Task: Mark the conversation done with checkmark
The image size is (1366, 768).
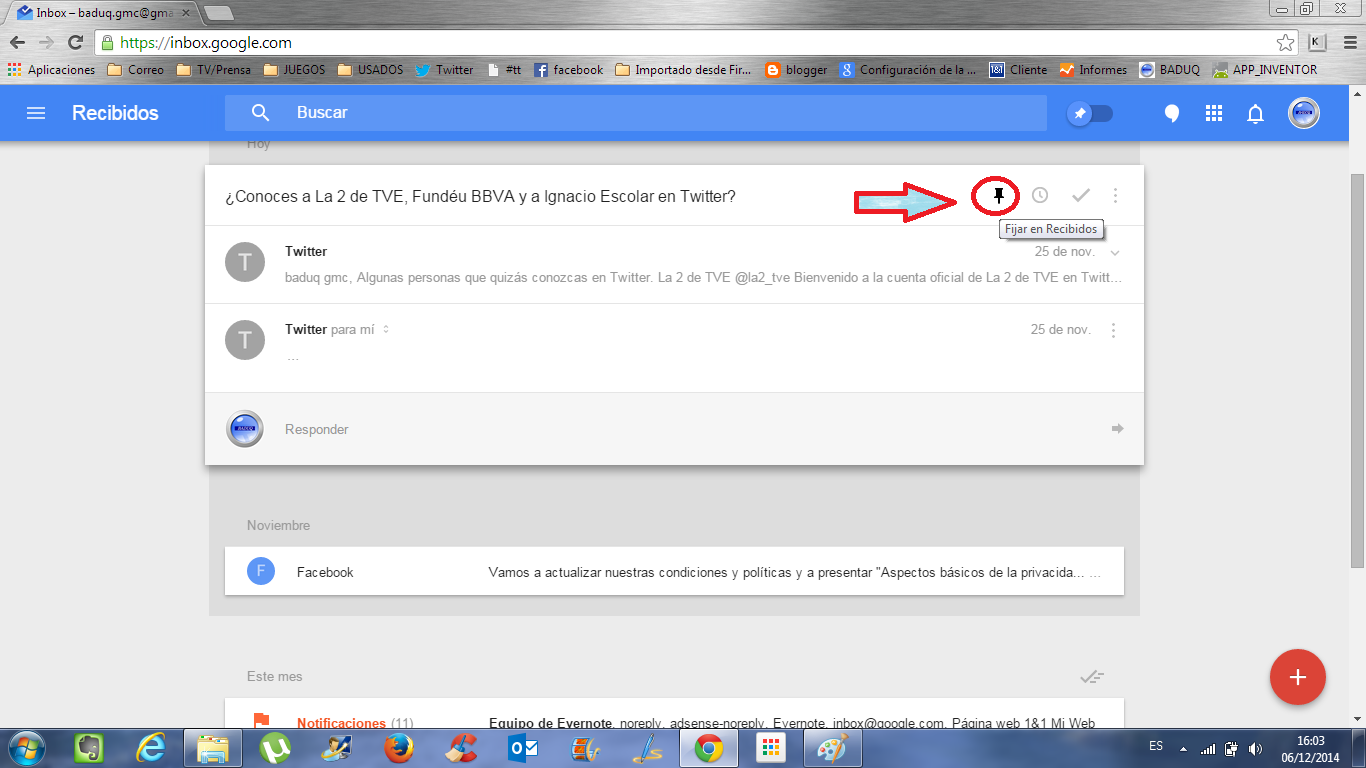Action: tap(1080, 196)
